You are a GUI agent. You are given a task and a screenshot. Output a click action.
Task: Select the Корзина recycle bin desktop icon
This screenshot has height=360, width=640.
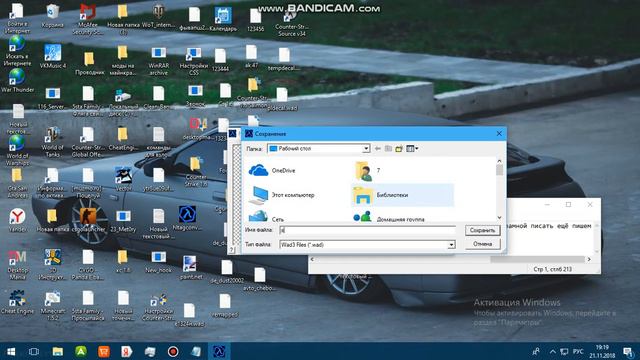(53, 16)
